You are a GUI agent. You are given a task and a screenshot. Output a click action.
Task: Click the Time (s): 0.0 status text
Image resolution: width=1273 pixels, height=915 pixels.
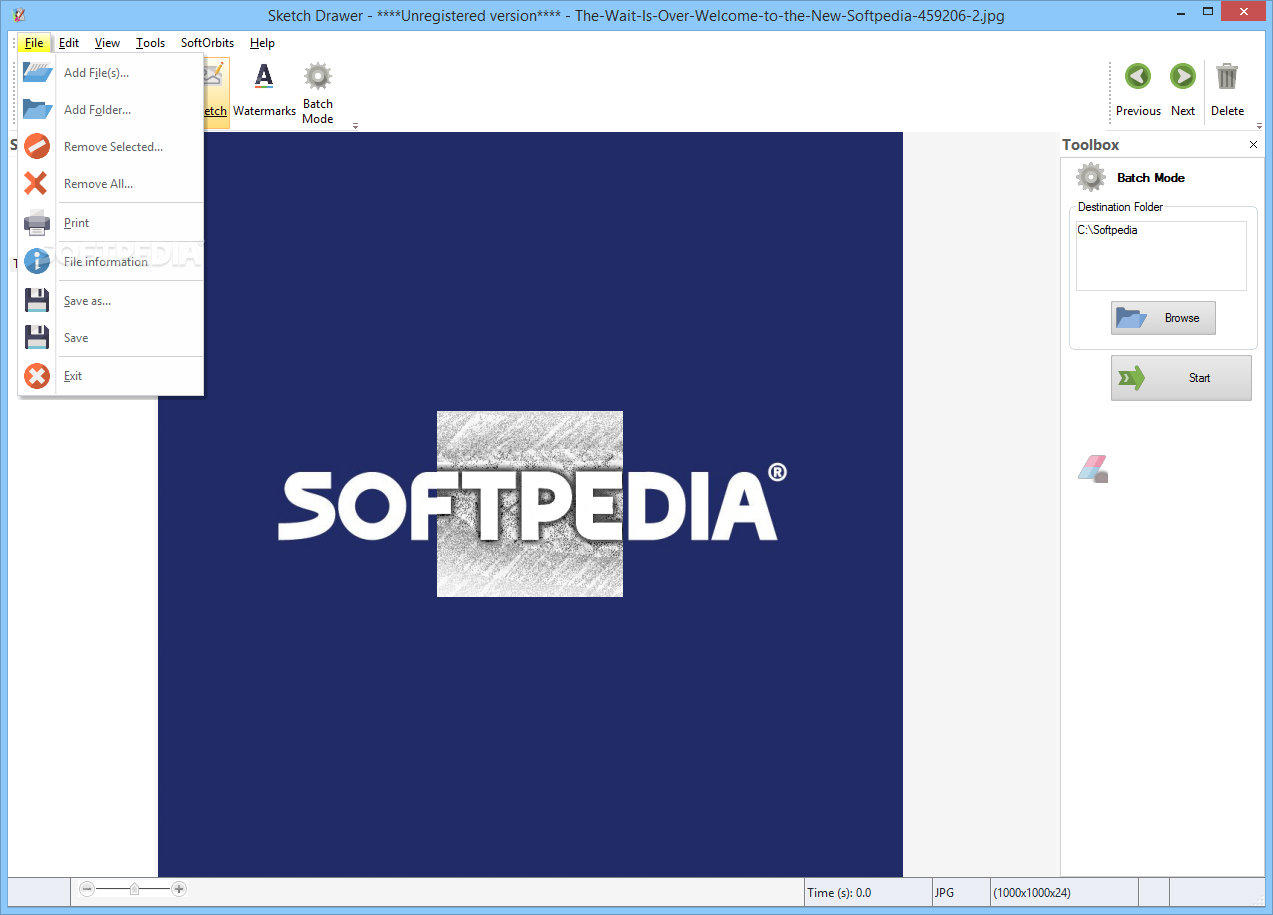839,893
